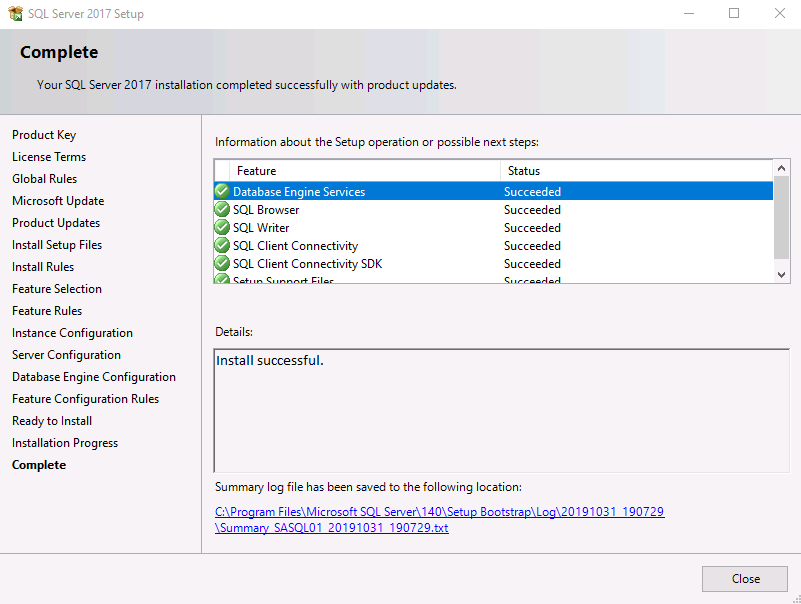801x604 pixels.
Task: Click Install Setup Files step
Action: click(x=57, y=245)
